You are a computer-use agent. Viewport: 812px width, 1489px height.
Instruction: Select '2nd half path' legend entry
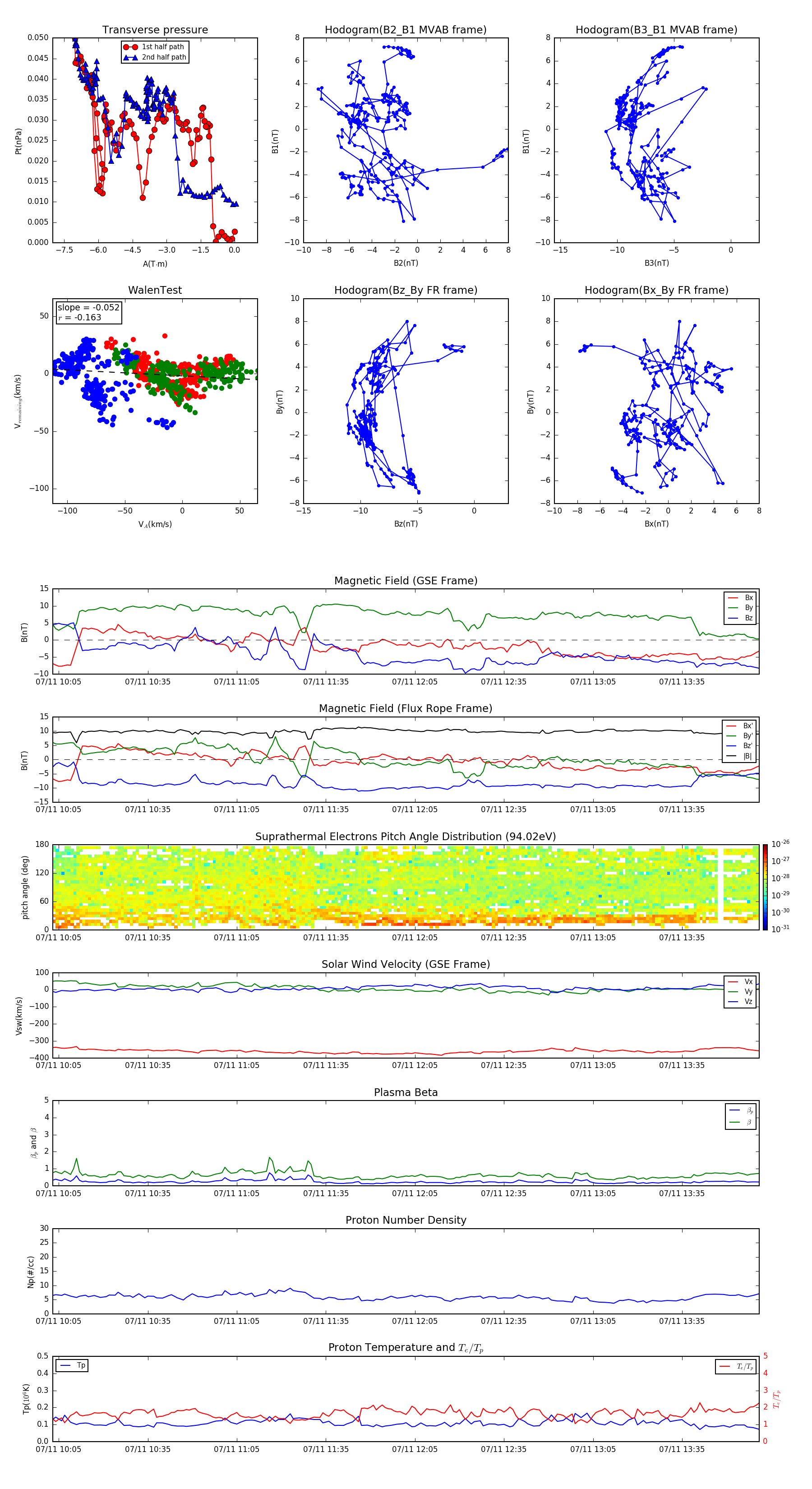tap(155, 57)
